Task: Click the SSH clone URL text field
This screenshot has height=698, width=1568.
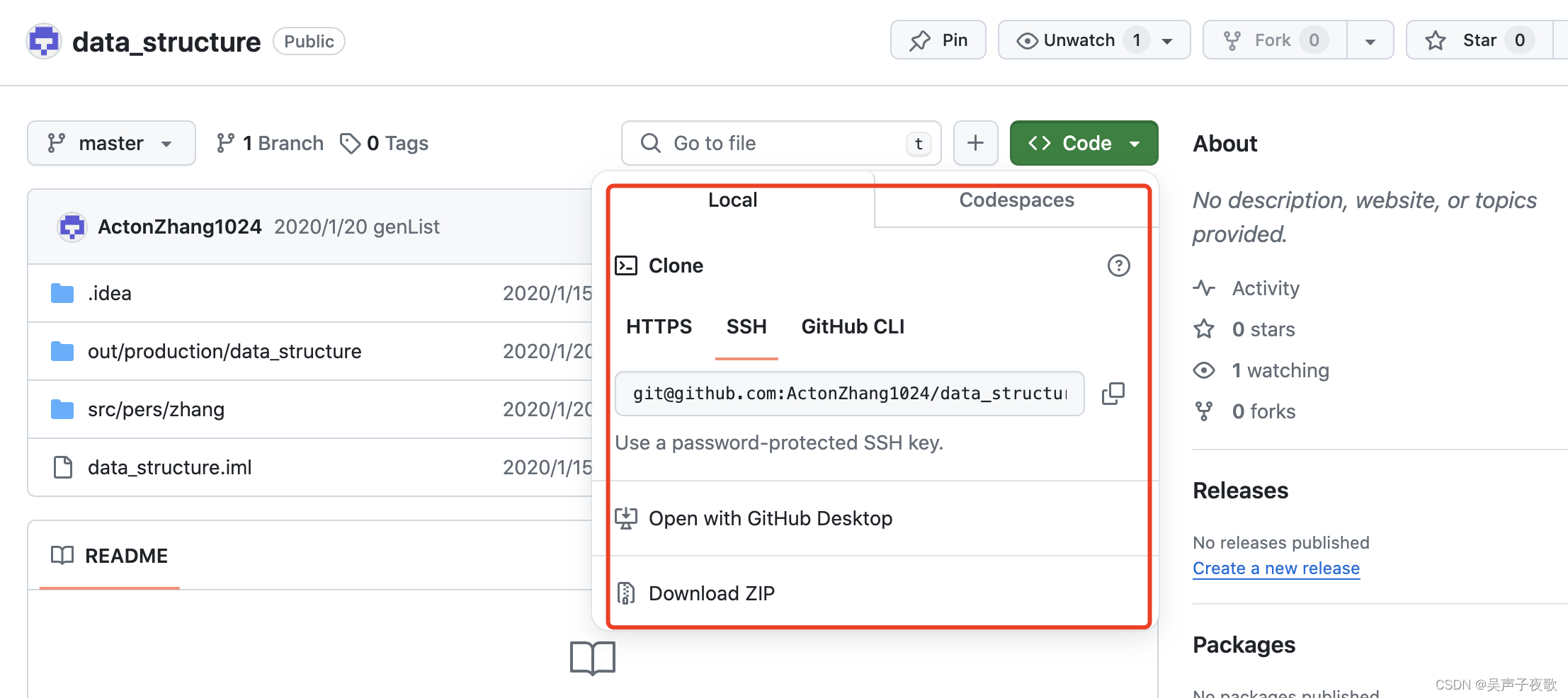Action: (849, 393)
